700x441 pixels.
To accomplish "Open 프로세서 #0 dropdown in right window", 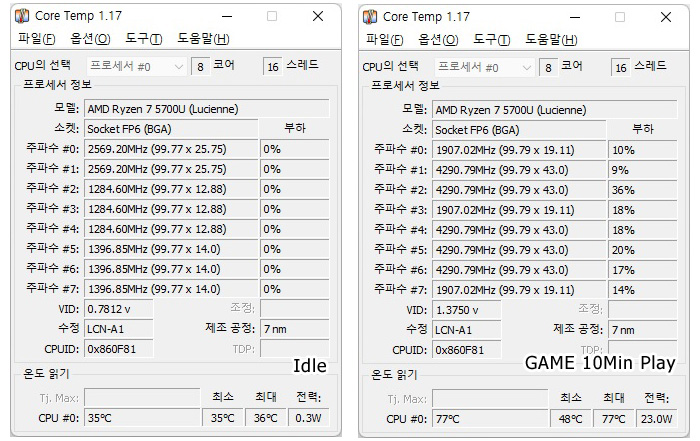I will pos(489,67).
